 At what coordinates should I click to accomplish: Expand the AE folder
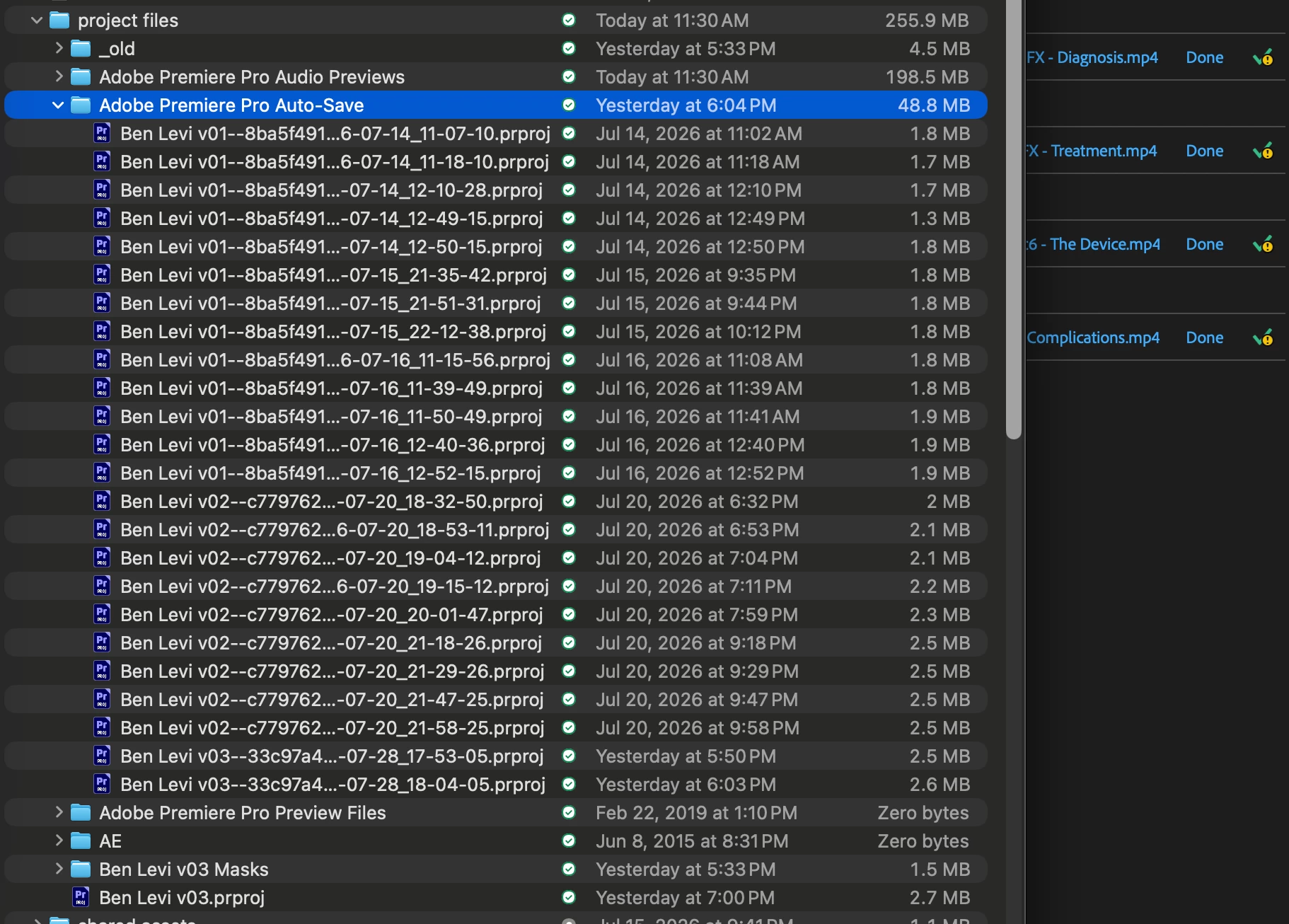click(59, 841)
